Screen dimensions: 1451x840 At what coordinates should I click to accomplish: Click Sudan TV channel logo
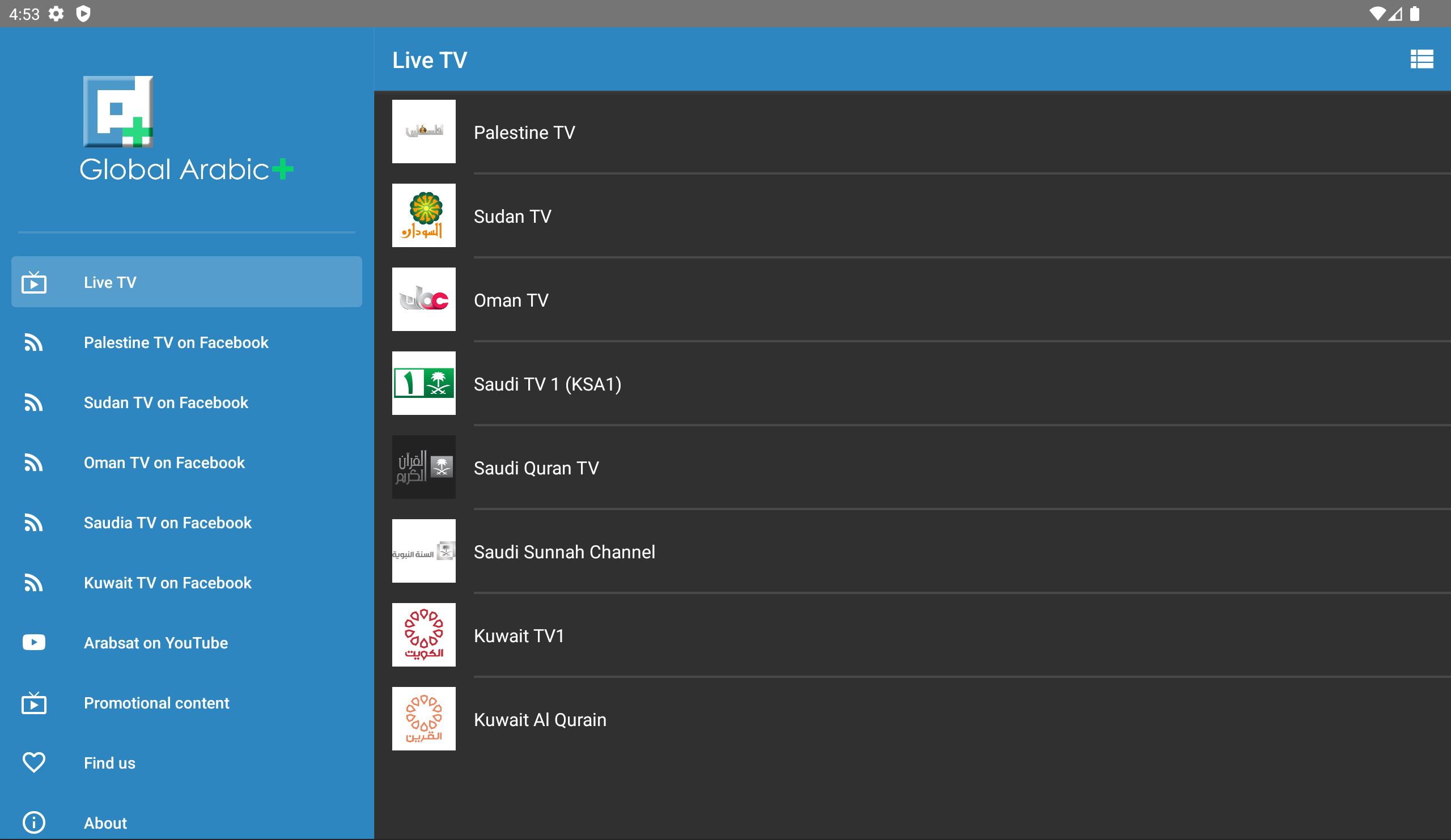424,216
